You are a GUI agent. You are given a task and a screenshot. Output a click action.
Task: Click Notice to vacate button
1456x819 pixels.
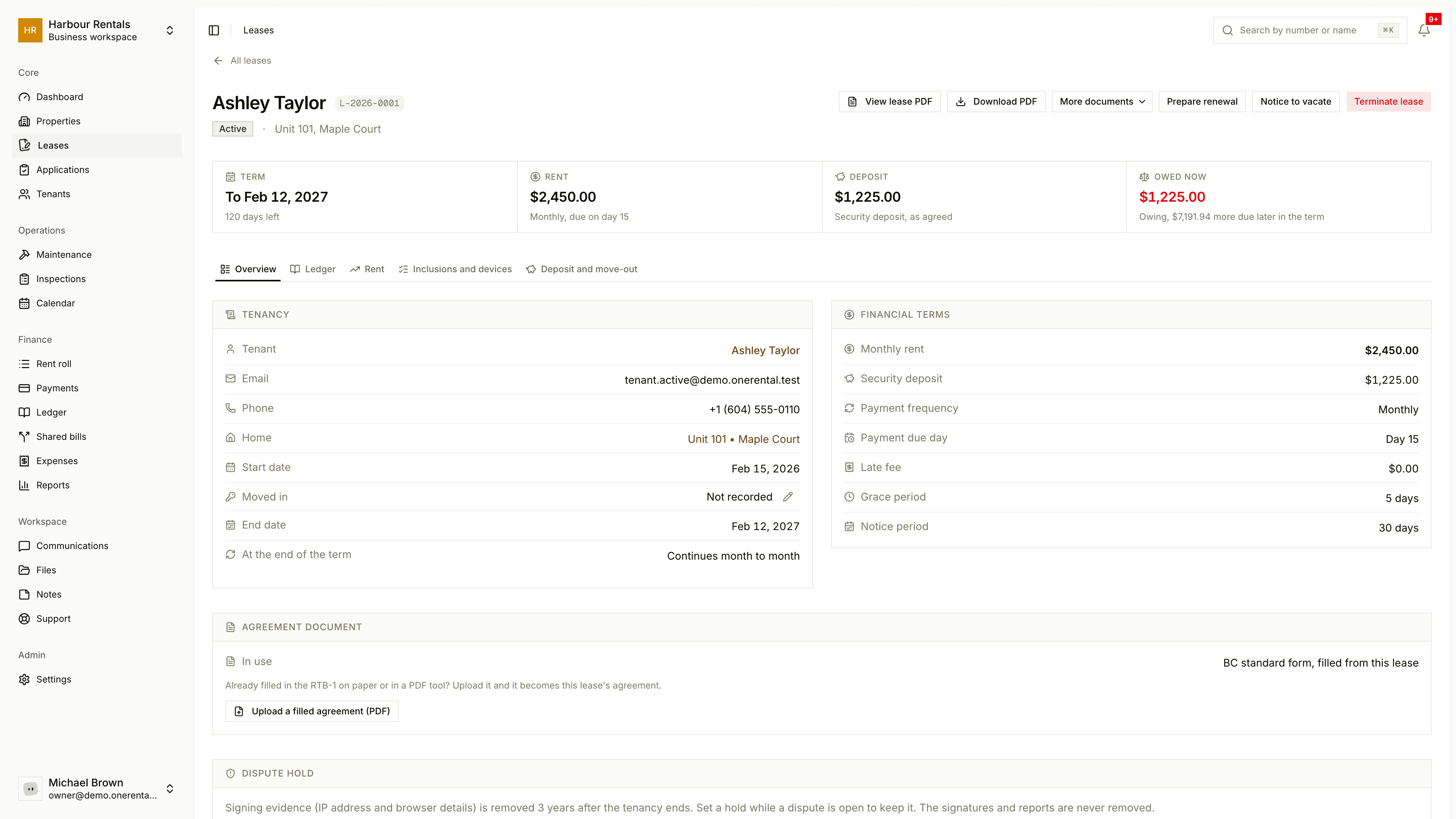point(1296,102)
